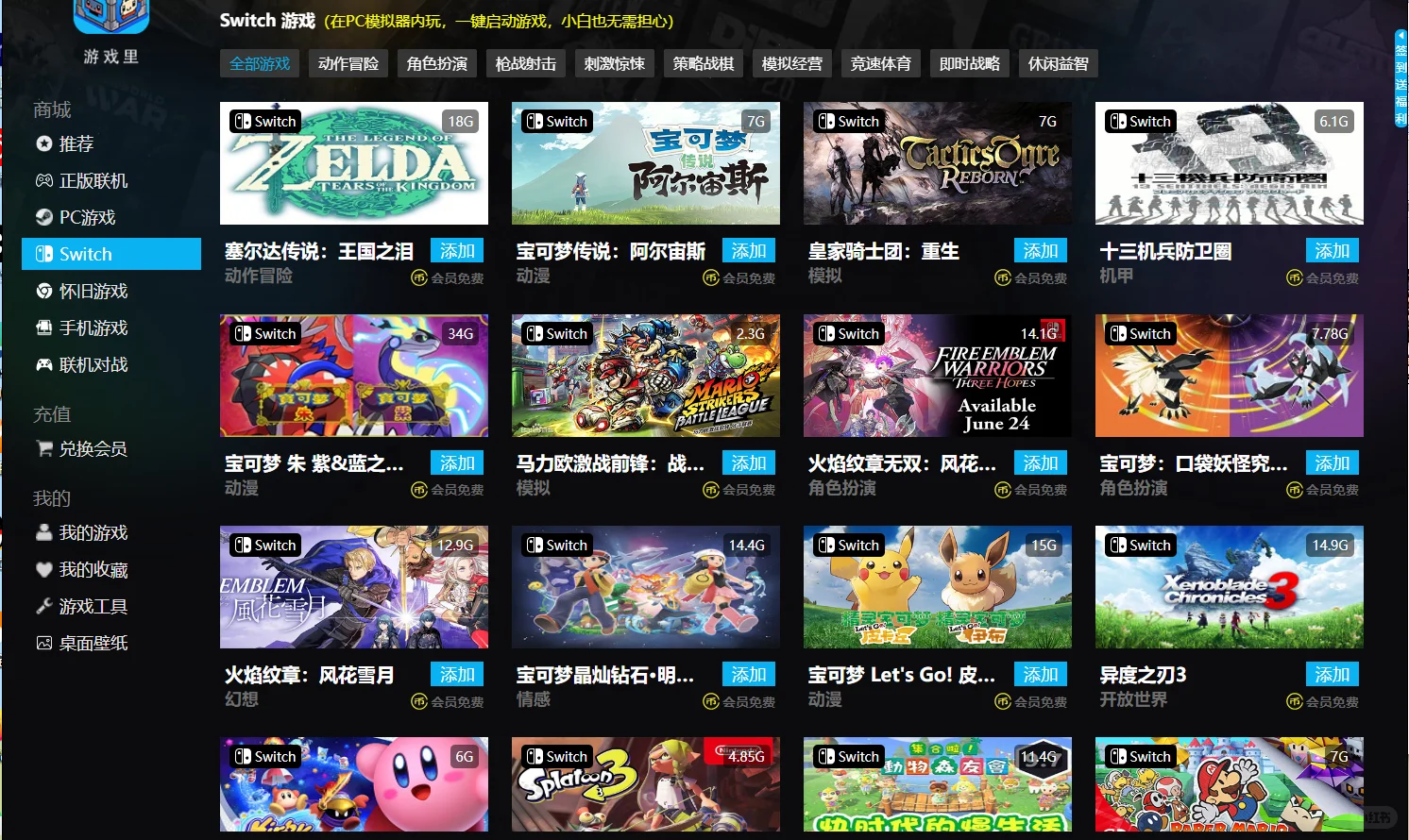Open the 刺激惊悚 category tab
Screen dimensions: 1409x840
pyautogui.click(x=615, y=63)
